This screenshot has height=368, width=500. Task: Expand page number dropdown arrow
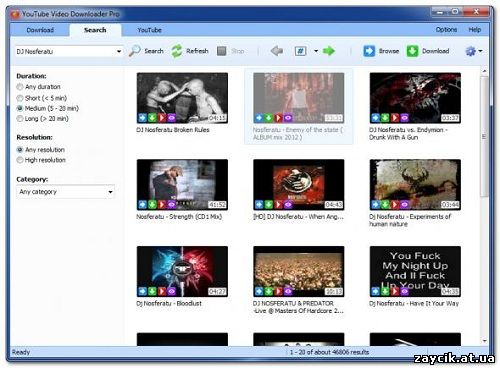tap(316, 51)
